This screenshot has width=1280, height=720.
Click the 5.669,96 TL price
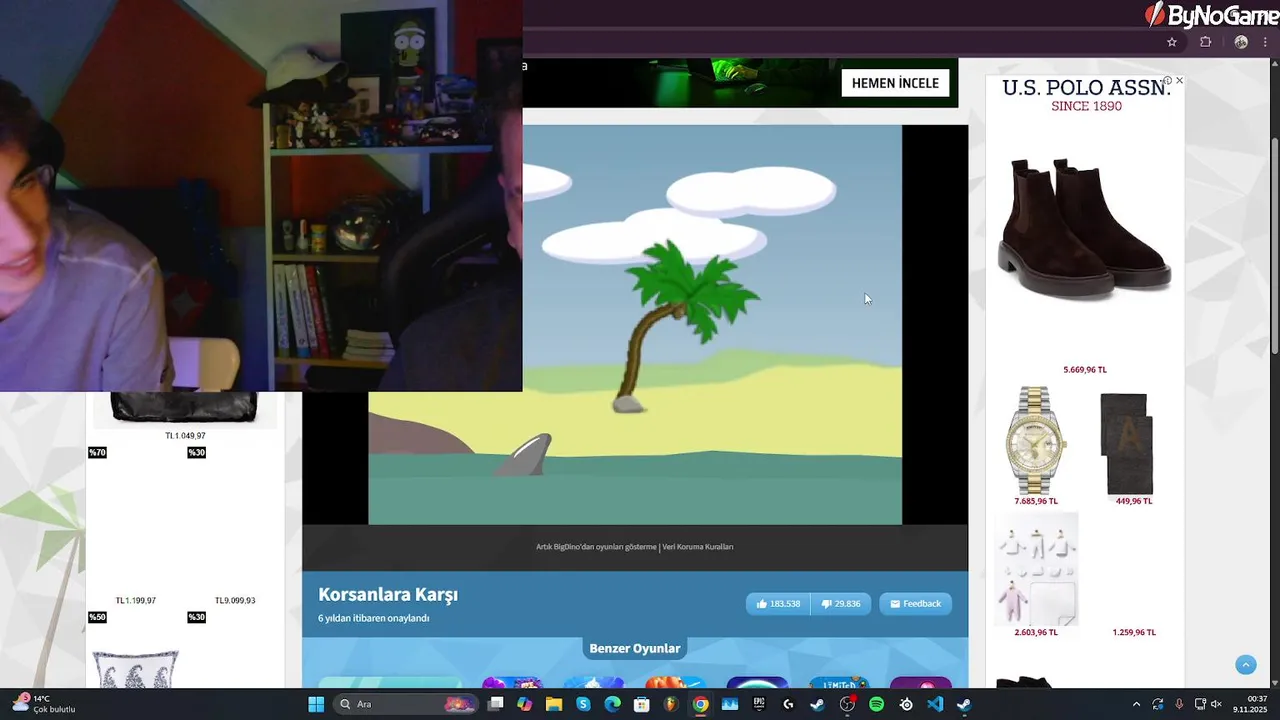pos(1085,370)
